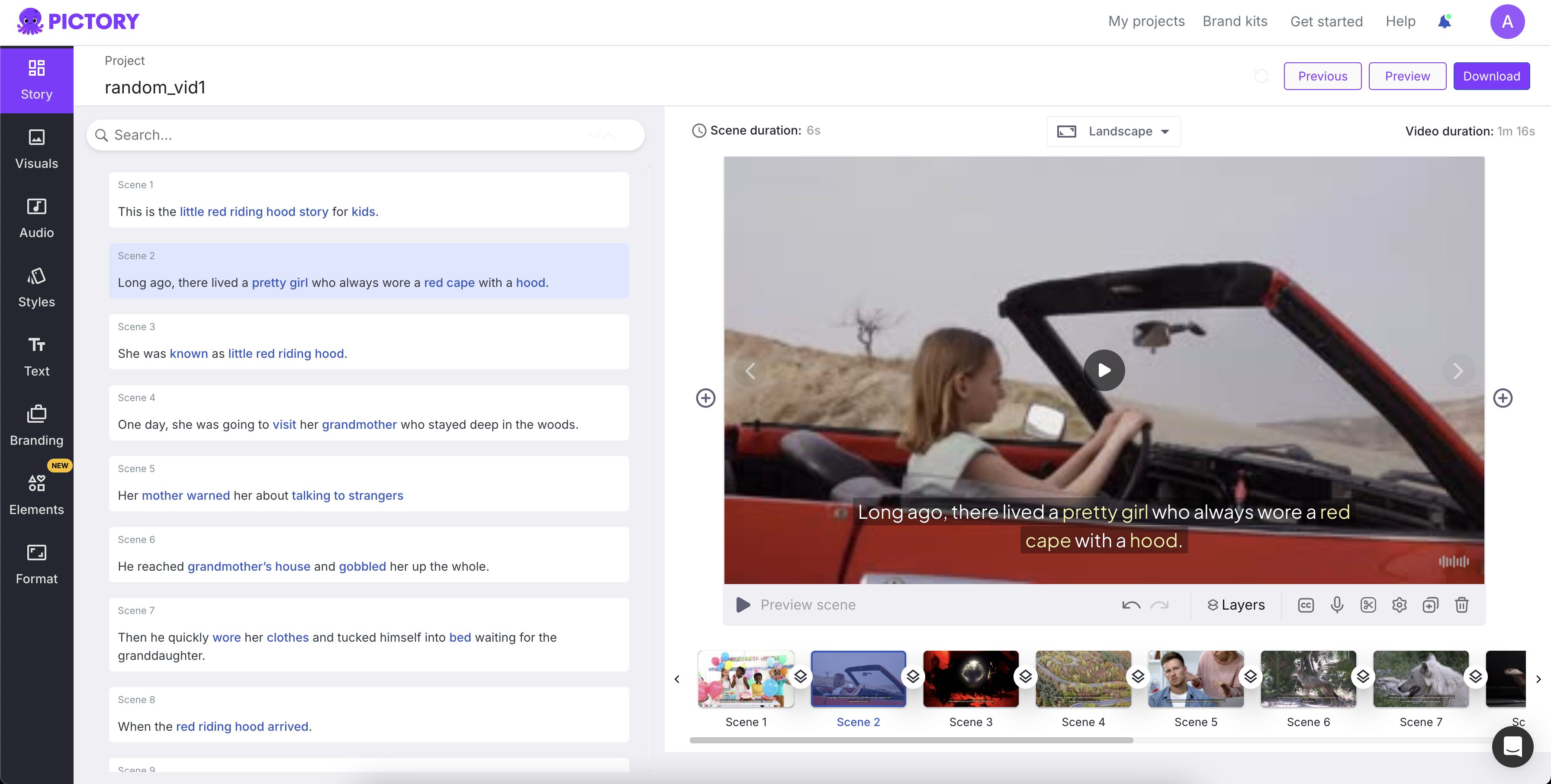
Task: Select the Scene 5 thumbnail
Action: tap(1197, 678)
